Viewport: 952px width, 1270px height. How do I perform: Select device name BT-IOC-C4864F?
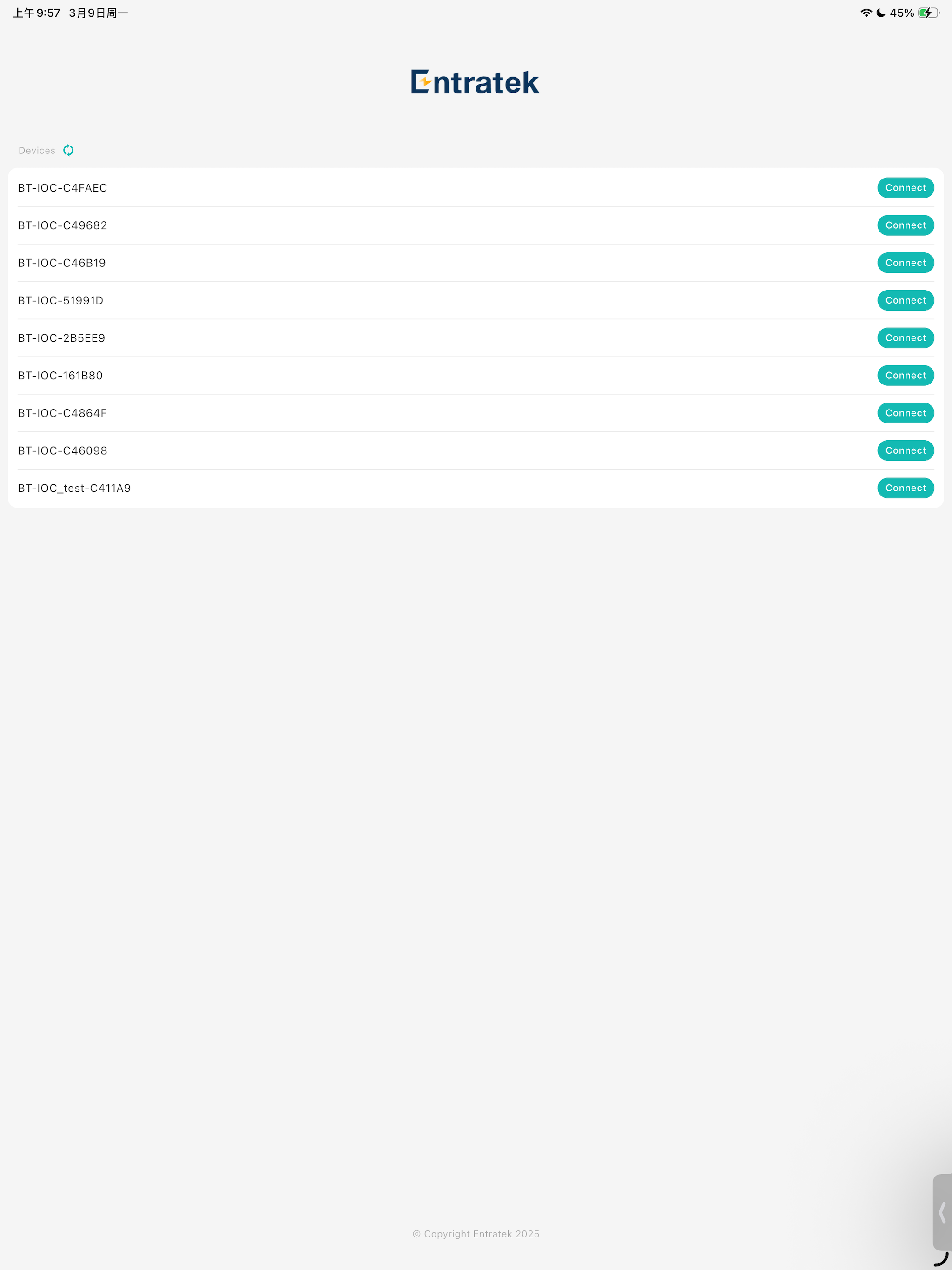[x=62, y=413]
